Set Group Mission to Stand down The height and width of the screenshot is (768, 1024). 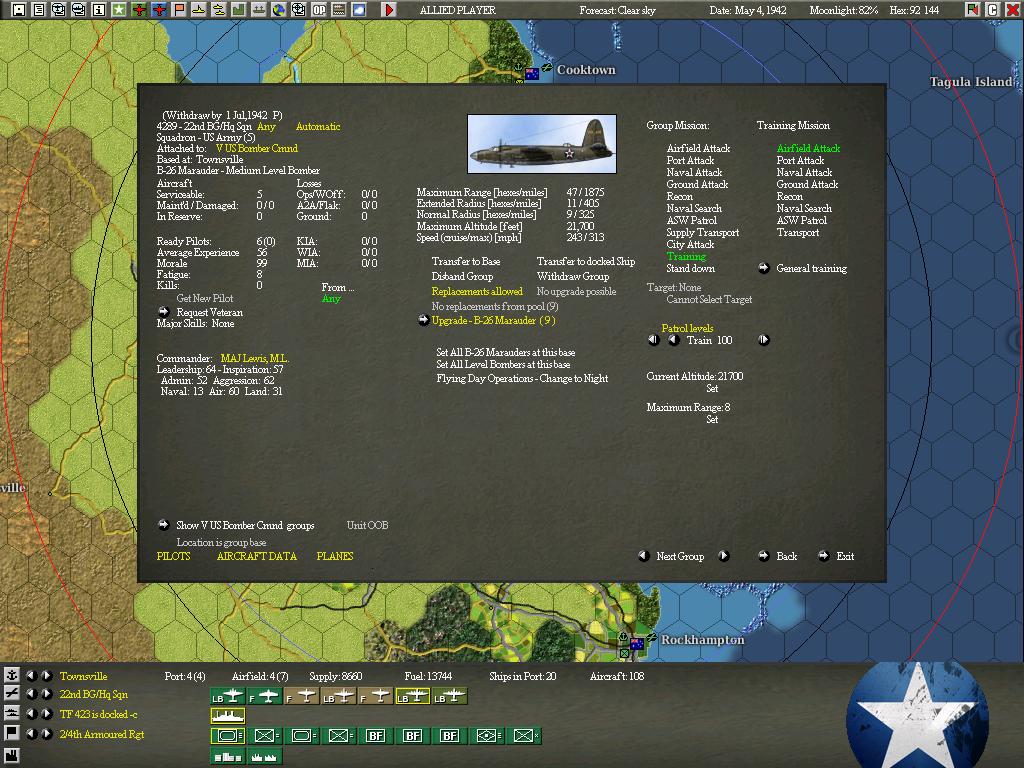click(690, 268)
